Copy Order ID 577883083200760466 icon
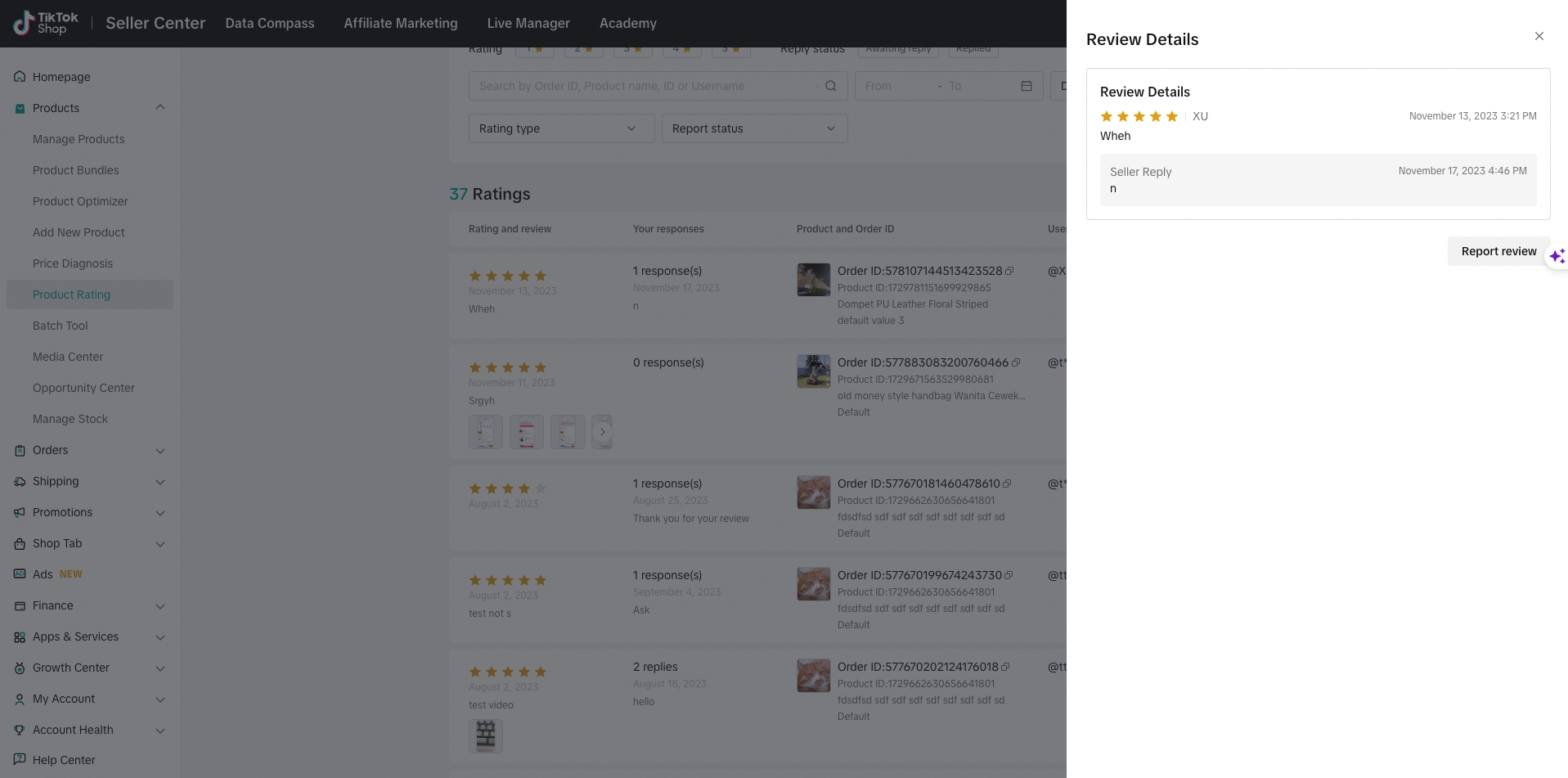Viewport: 1568px width, 778px height. [1016, 362]
